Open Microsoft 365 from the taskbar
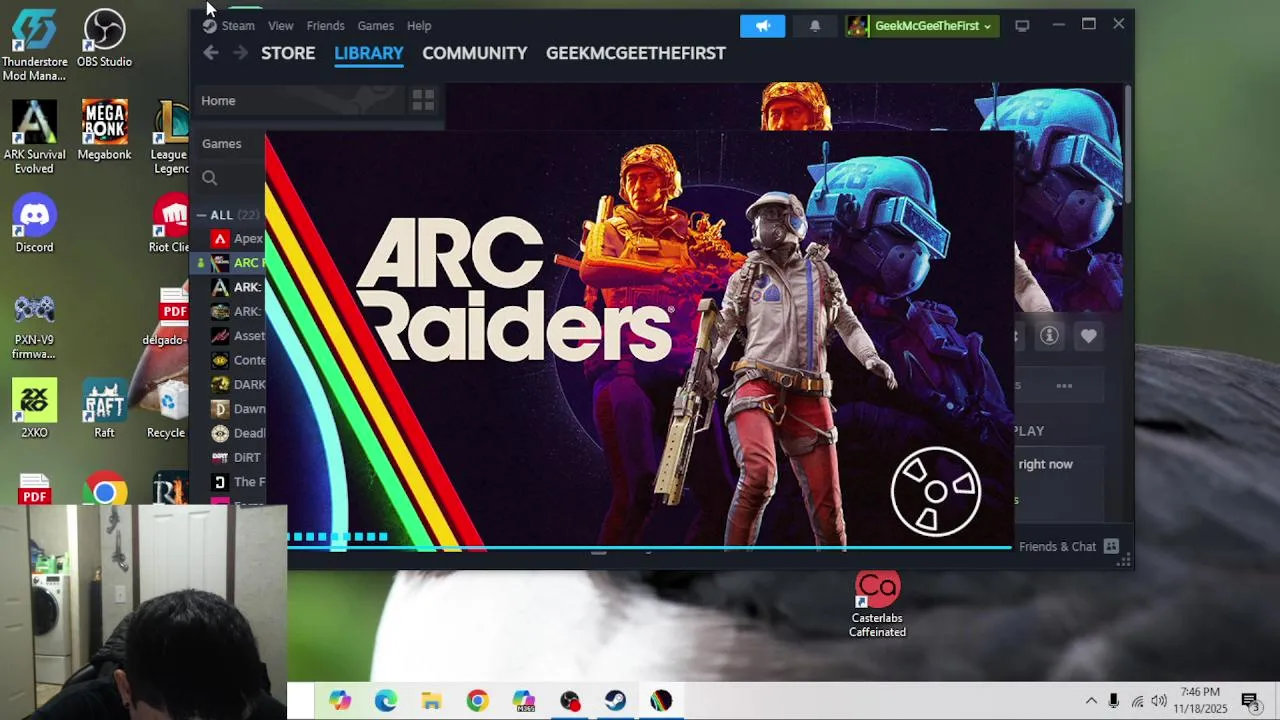The width and height of the screenshot is (1280, 720). pos(523,701)
